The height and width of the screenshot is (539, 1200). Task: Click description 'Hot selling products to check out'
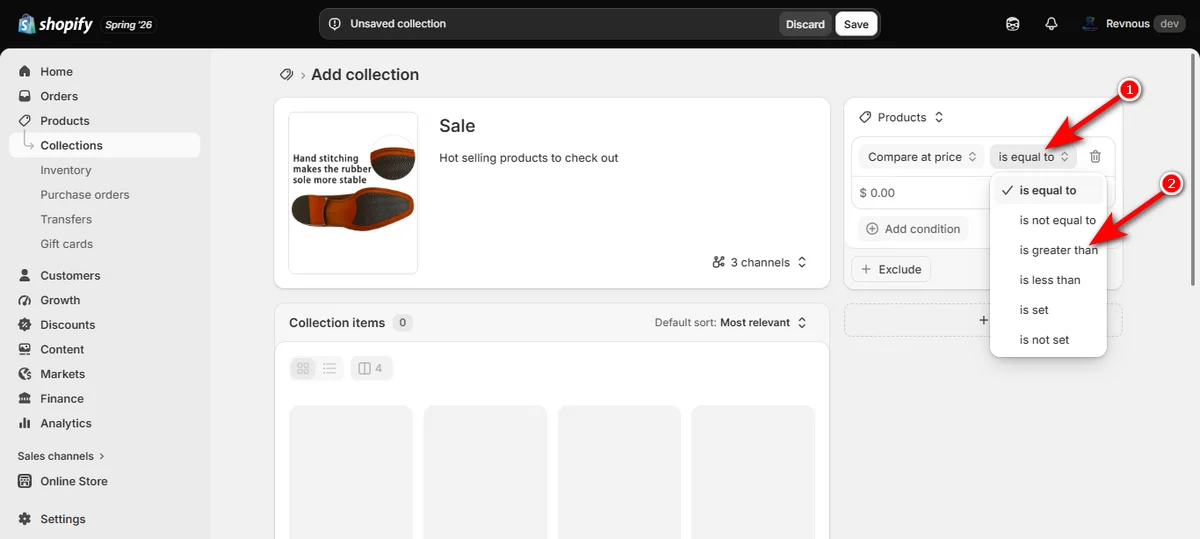pos(529,158)
